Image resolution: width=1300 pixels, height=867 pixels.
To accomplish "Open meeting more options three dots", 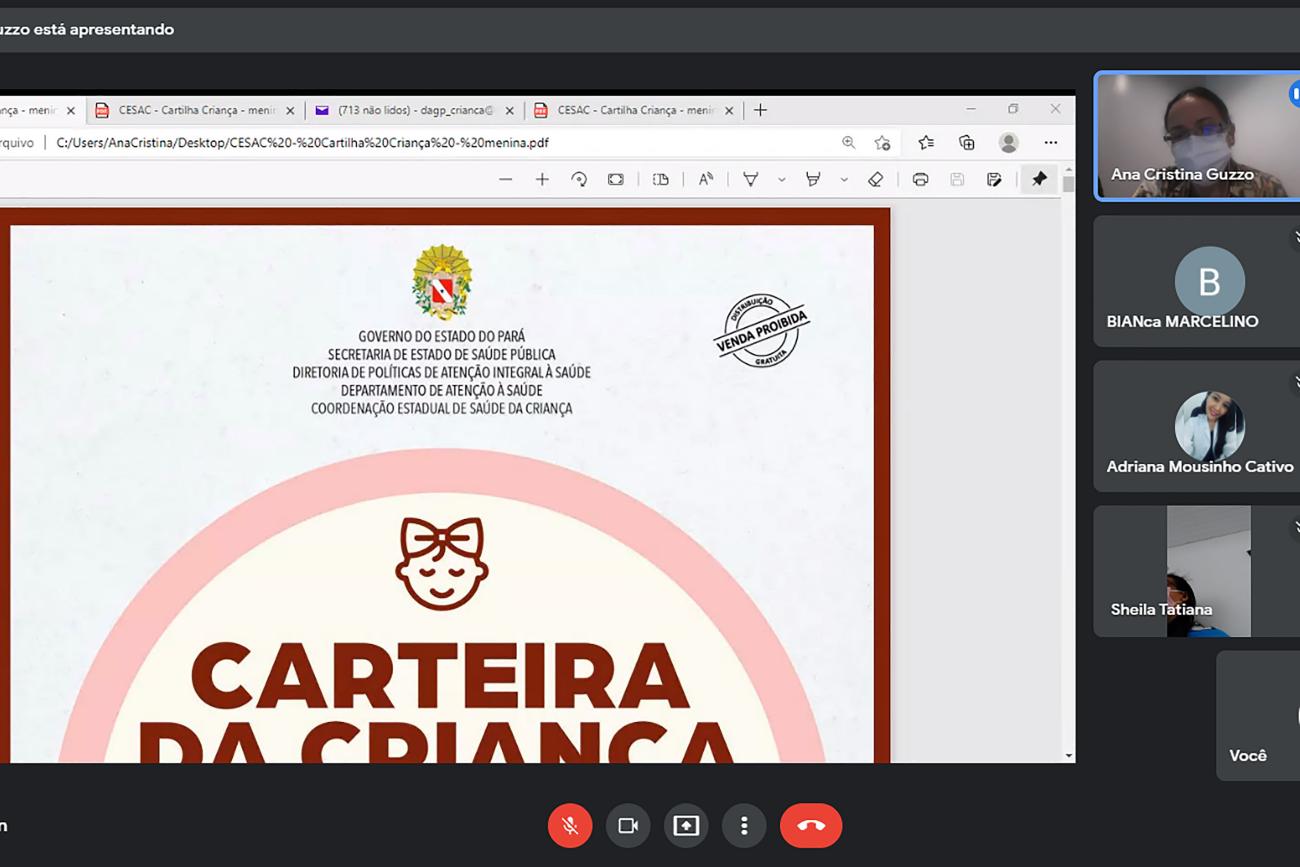I will pos(744,826).
